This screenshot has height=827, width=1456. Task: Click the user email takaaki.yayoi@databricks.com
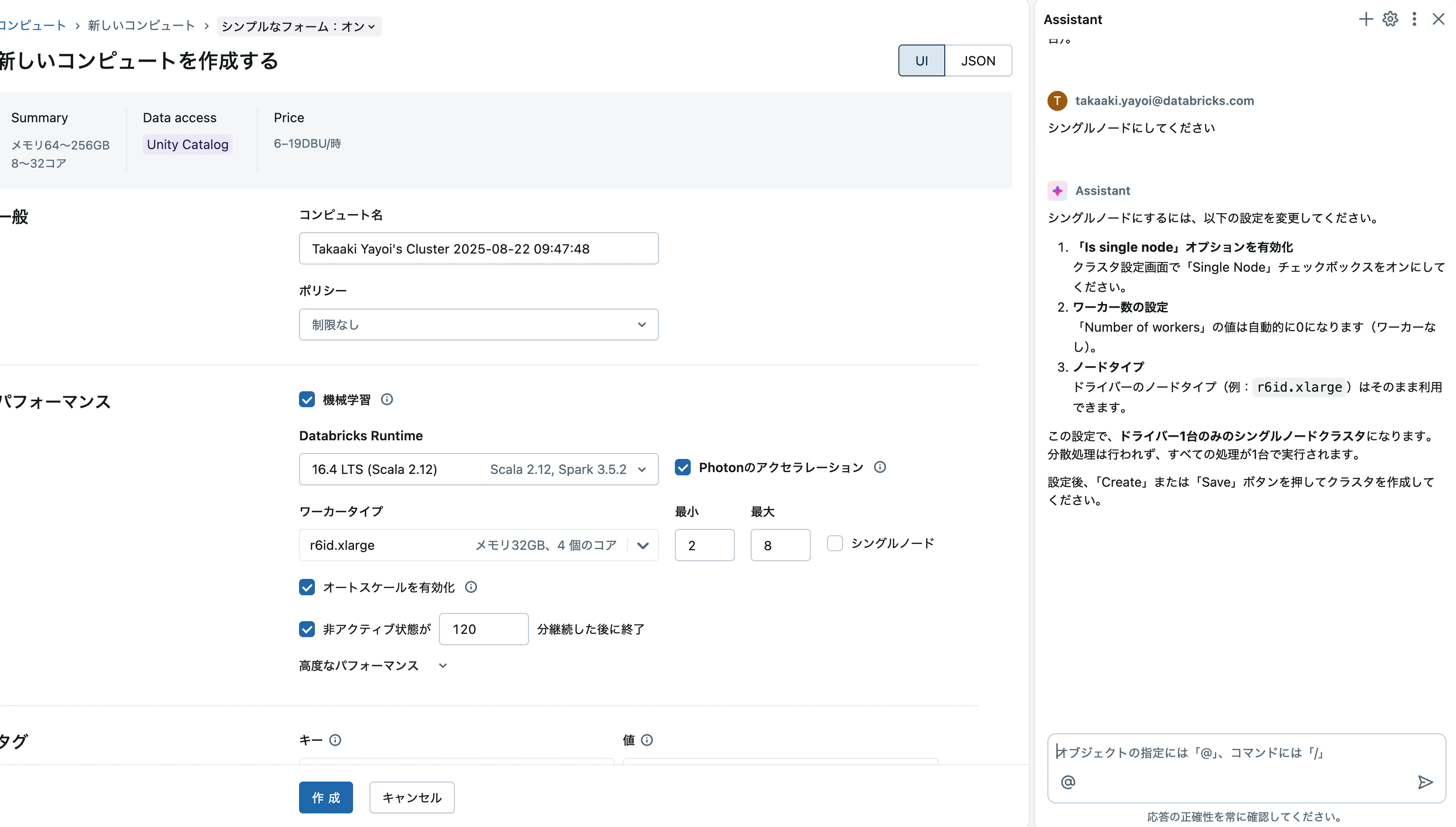tap(1164, 100)
